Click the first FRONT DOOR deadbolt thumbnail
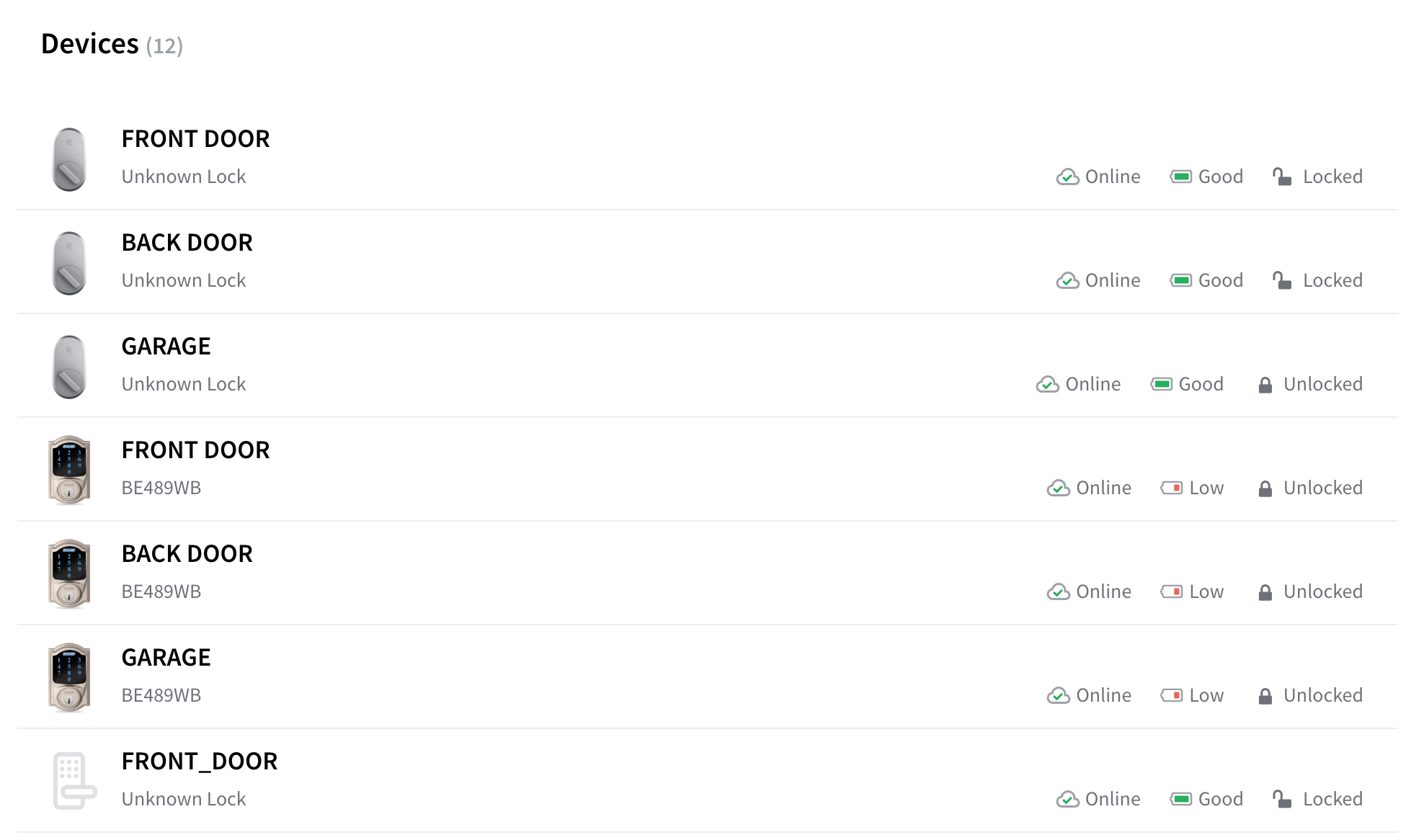Viewport: 1424px width, 840px height. (x=69, y=159)
